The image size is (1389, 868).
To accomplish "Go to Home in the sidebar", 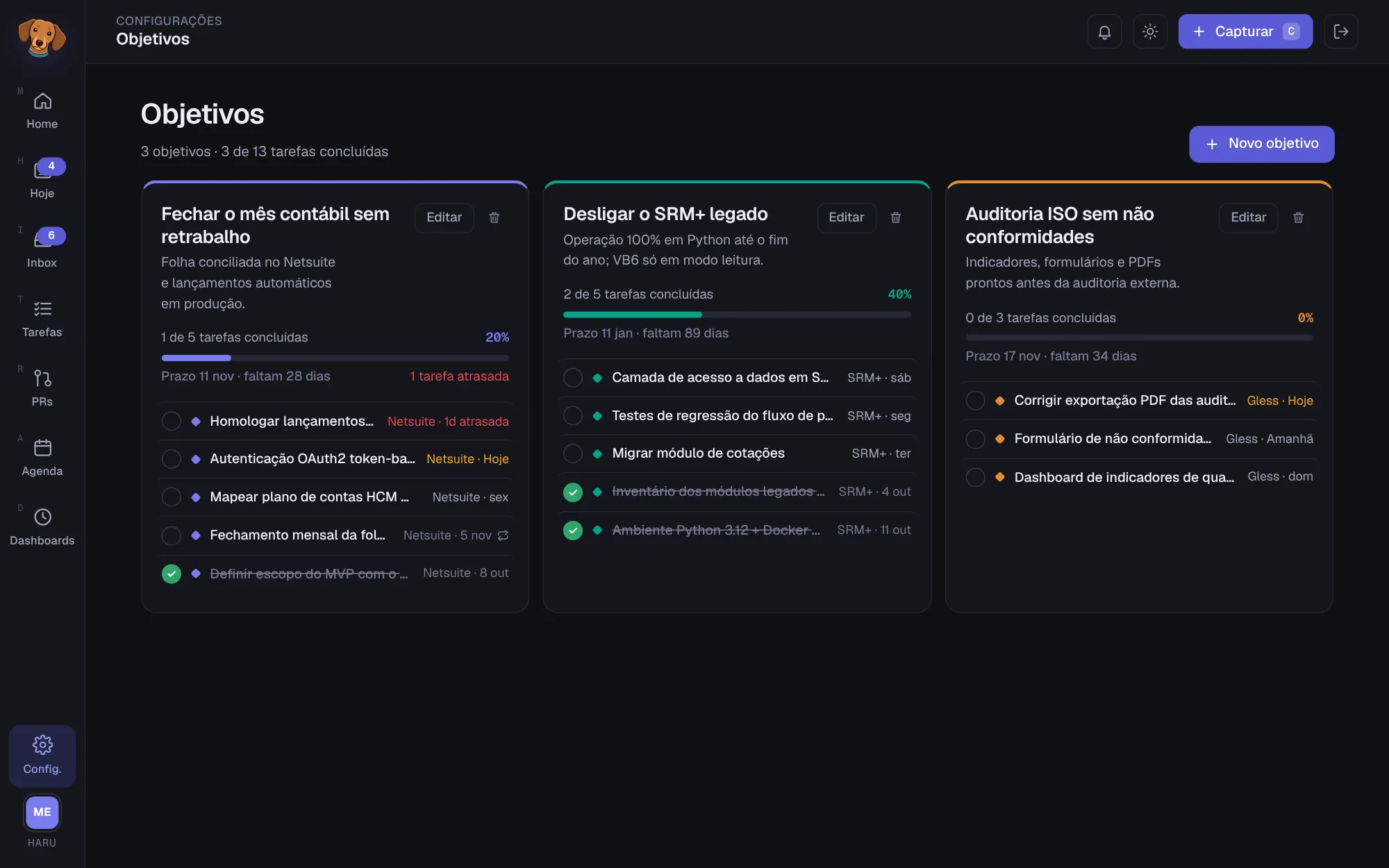I will [x=42, y=111].
